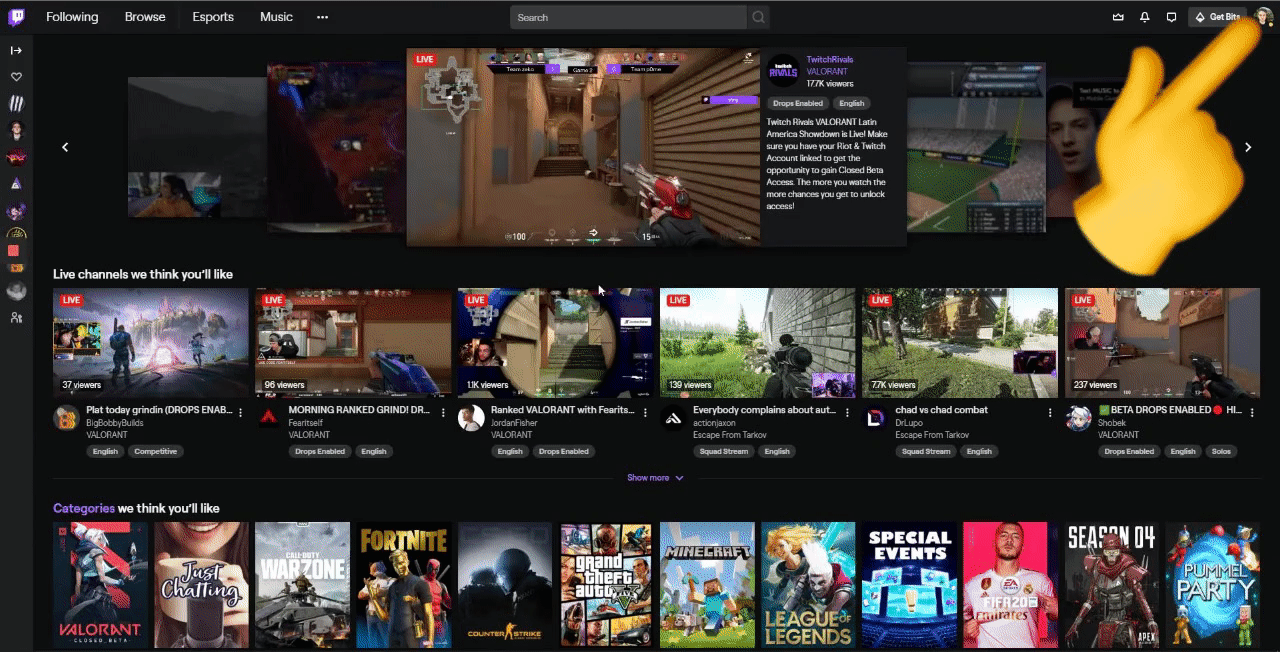Expand the left sidebar using arrow icon
The width and height of the screenshot is (1280, 652).
click(x=16, y=50)
